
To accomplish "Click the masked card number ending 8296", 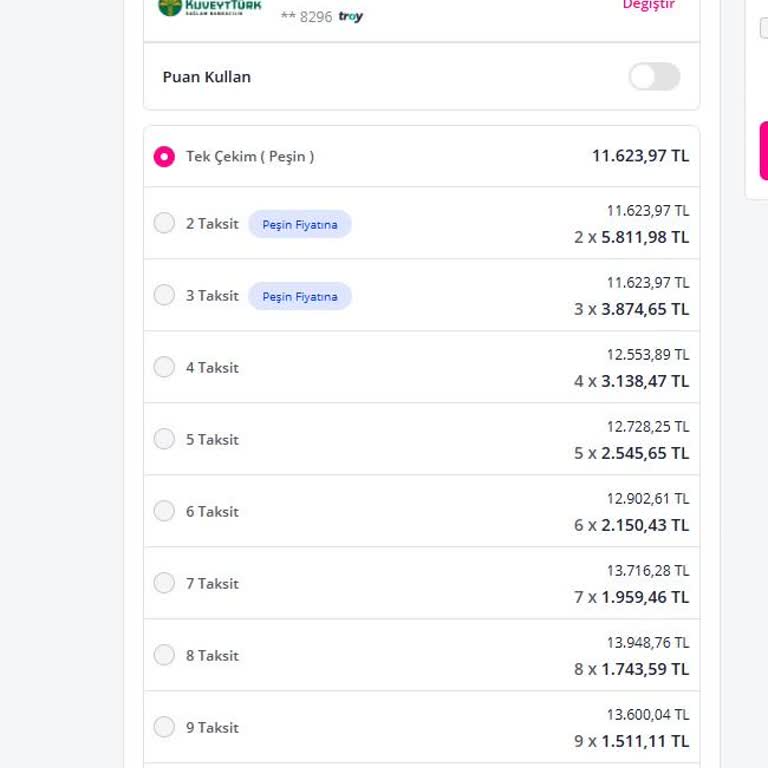I will point(306,17).
